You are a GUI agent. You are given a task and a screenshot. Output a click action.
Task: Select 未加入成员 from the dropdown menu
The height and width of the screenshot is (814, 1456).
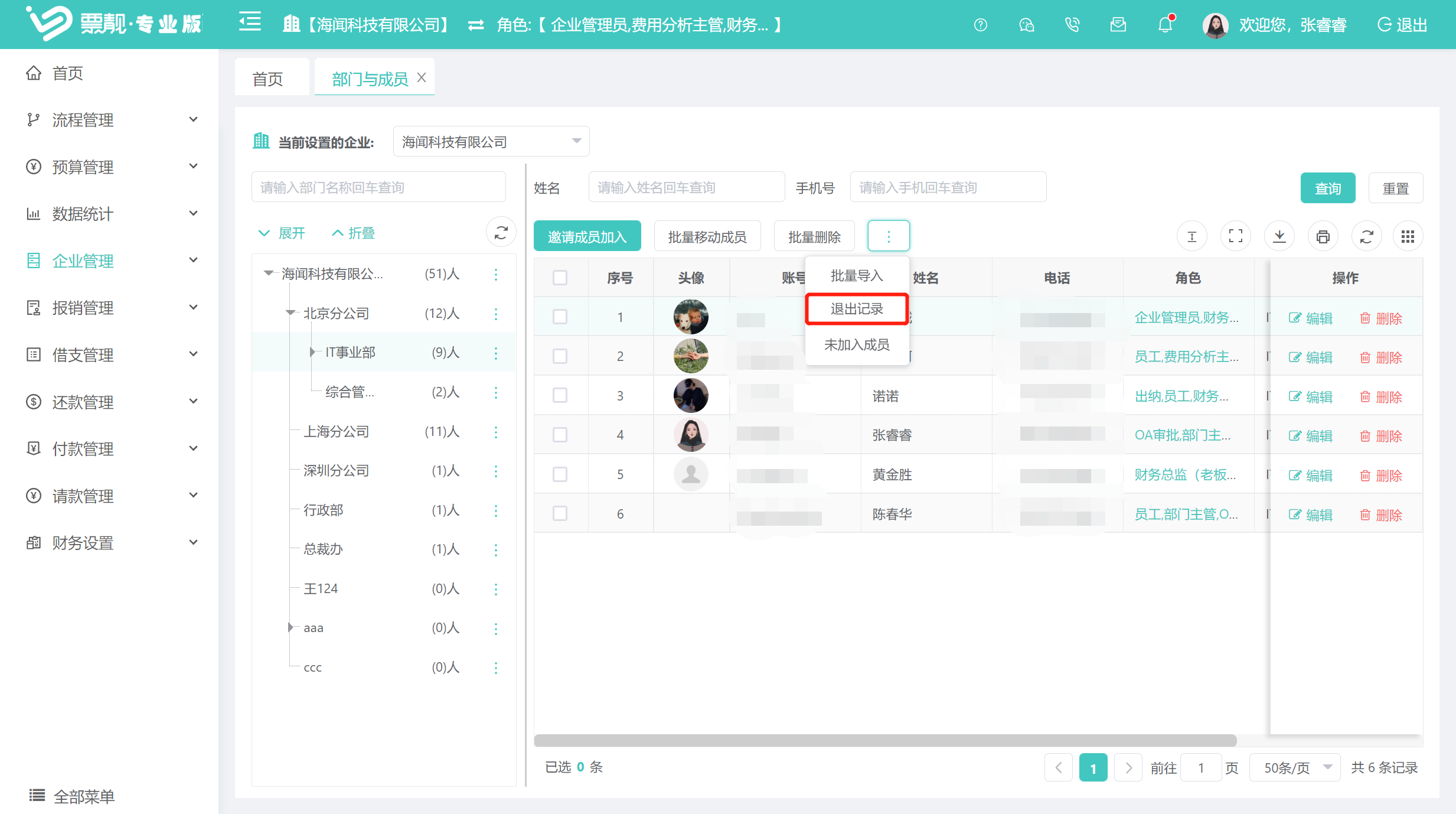pos(857,344)
